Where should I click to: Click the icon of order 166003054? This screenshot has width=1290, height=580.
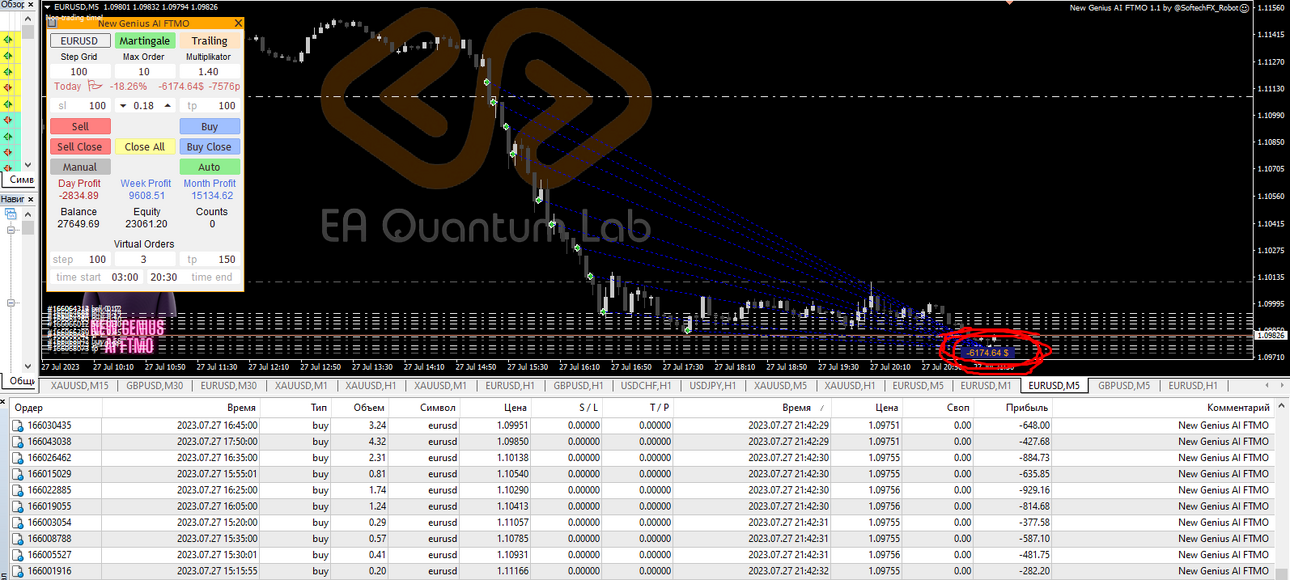click(x=17, y=523)
